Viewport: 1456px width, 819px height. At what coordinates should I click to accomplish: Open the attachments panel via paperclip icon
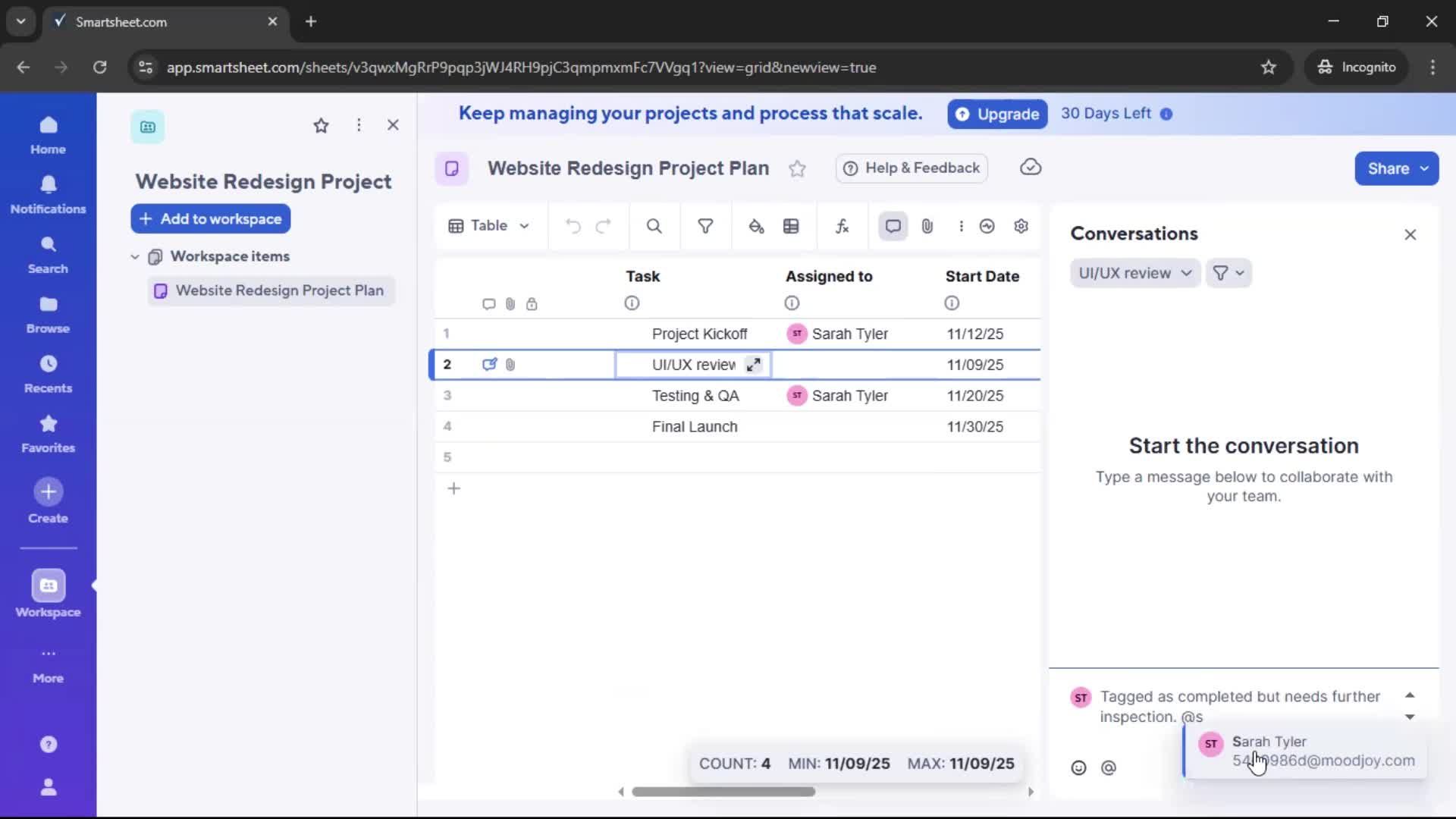pyautogui.click(x=927, y=226)
